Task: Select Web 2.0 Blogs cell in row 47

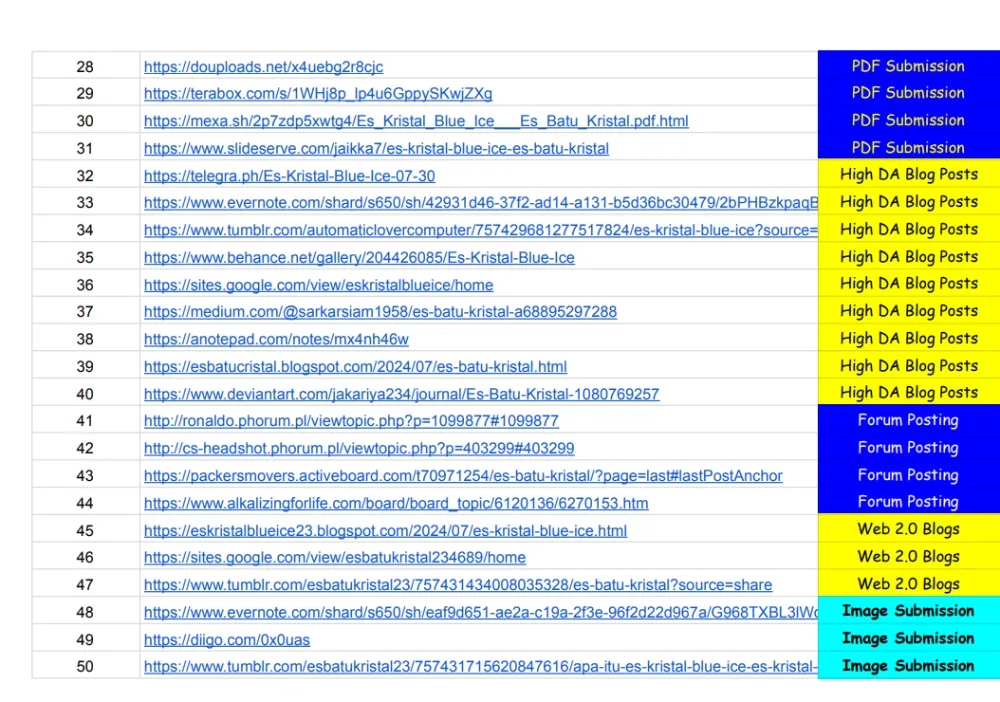Action: tap(909, 583)
